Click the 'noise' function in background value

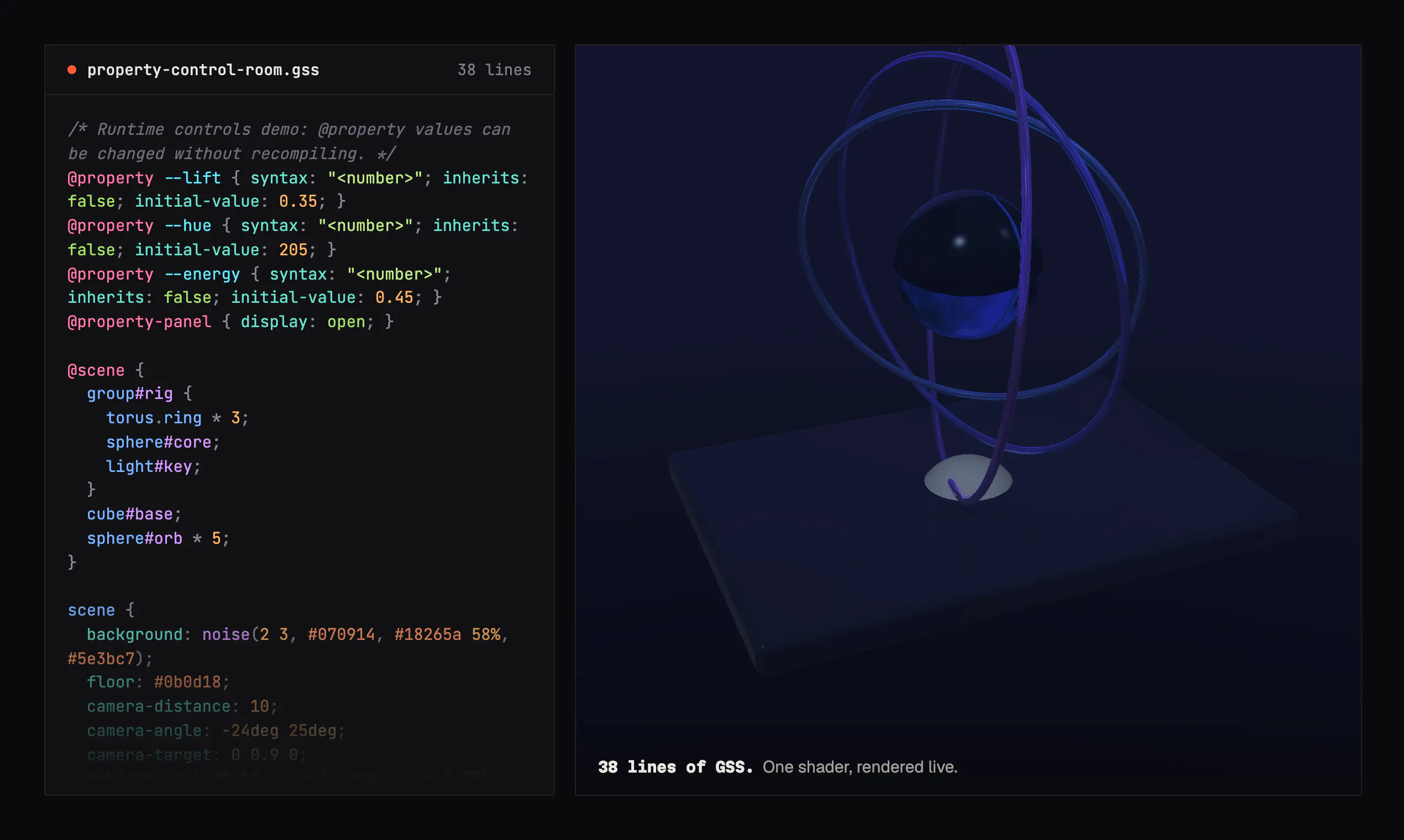pyautogui.click(x=226, y=634)
